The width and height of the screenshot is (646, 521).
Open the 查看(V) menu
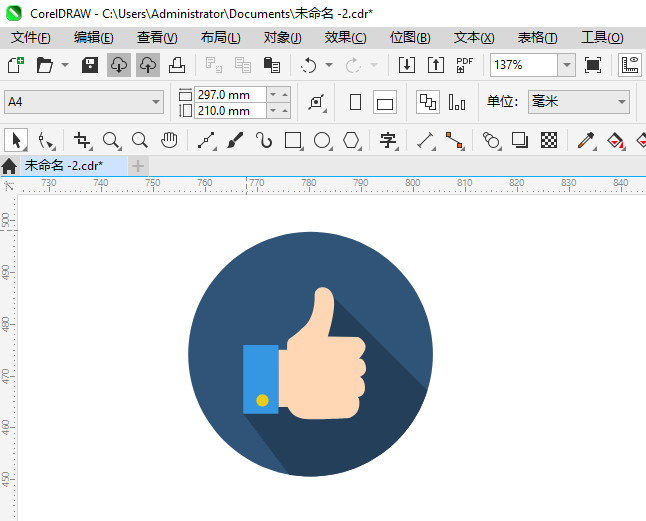coord(157,37)
